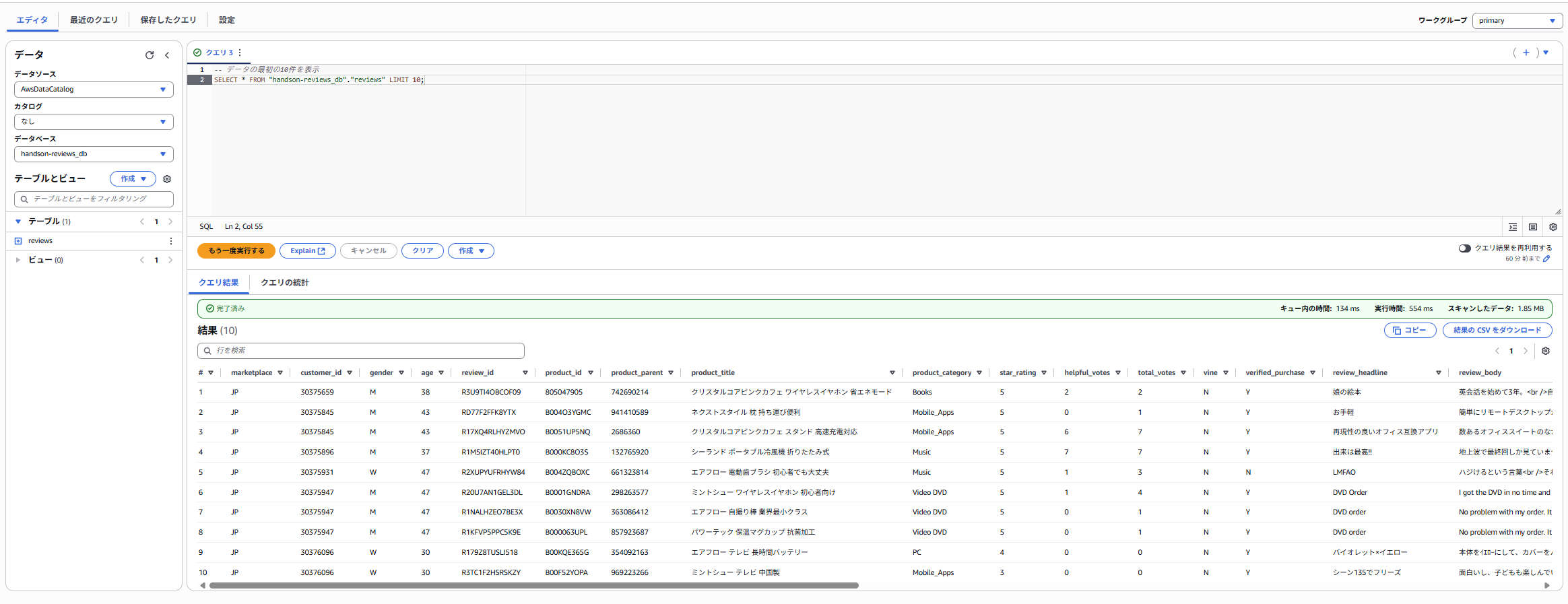Click the Cancel query button
Image resolution: width=1568 pixels, height=604 pixels.
(368, 251)
